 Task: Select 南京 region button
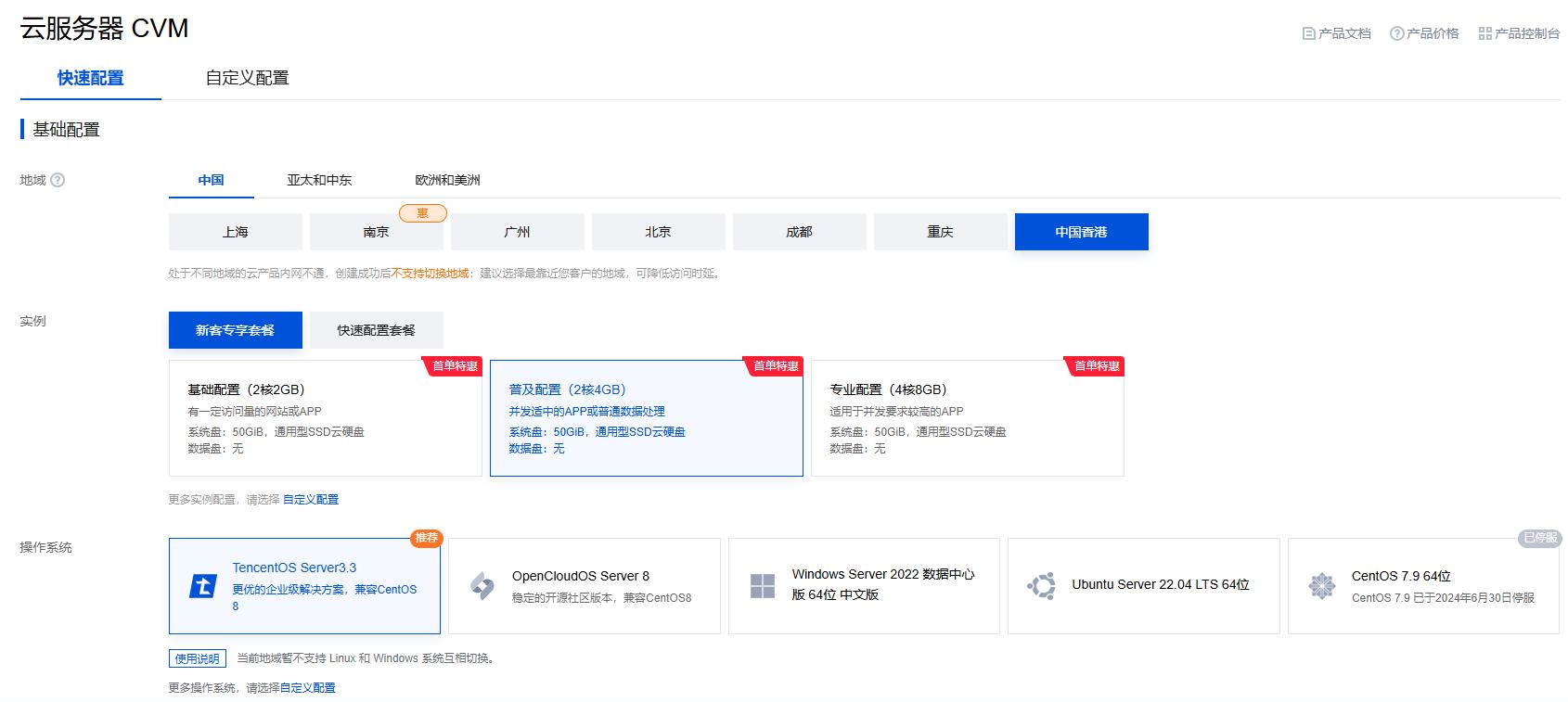pos(377,232)
